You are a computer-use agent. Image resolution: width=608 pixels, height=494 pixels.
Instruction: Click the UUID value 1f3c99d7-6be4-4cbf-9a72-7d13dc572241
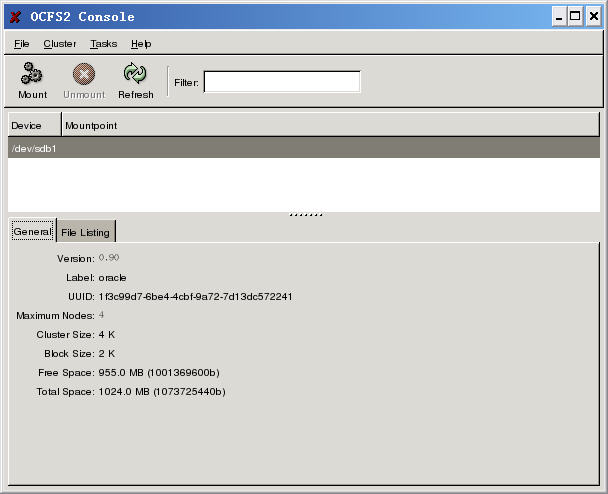point(195,297)
